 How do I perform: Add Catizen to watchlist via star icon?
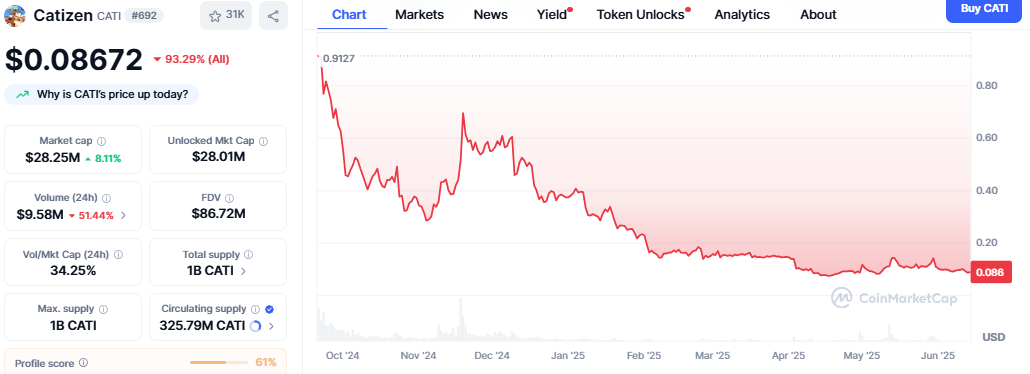click(x=227, y=16)
